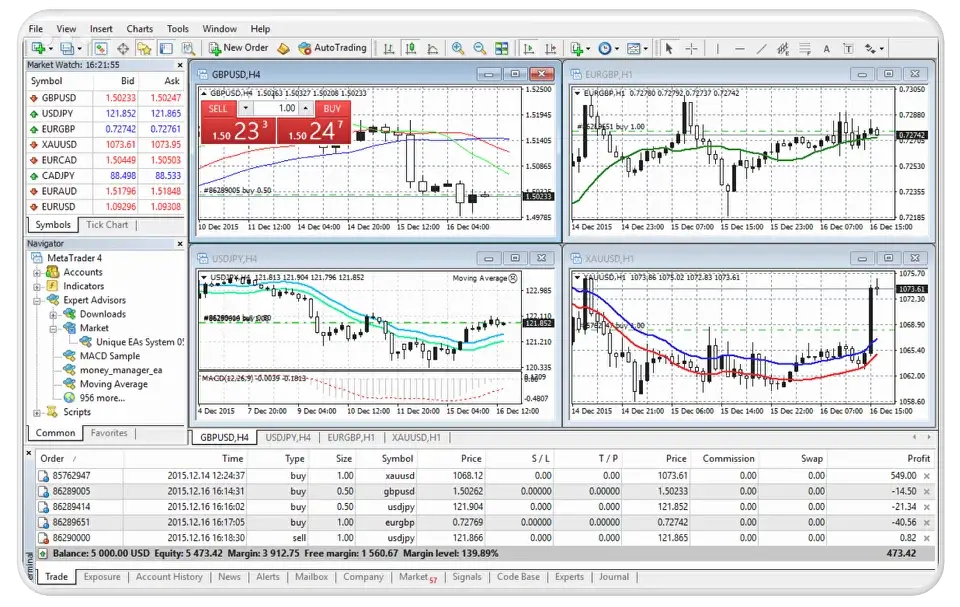Open the Periodicity clock dropdown
Image resolution: width=960 pixels, height=607 pixels.
click(608, 48)
